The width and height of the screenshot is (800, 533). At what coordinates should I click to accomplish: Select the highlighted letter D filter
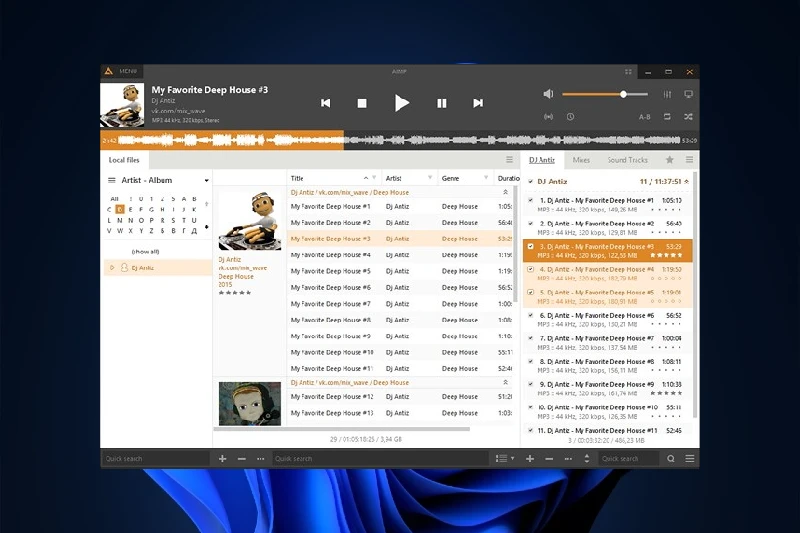(x=119, y=209)
